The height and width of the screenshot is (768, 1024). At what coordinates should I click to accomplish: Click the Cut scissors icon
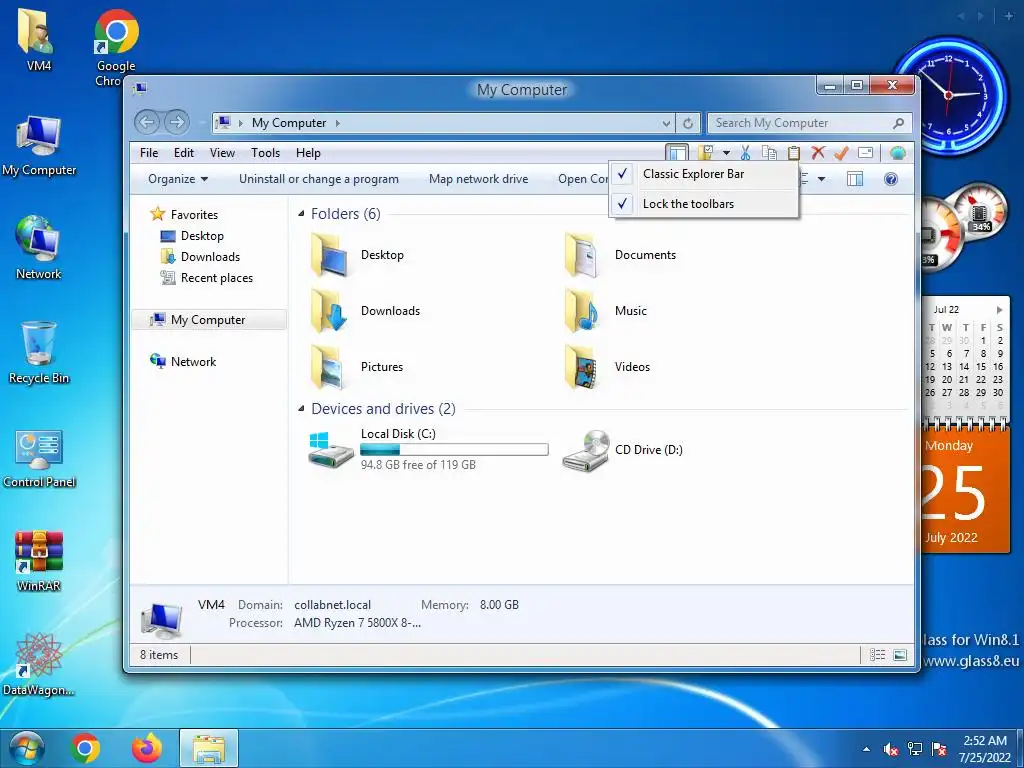[x=745, y=153]
